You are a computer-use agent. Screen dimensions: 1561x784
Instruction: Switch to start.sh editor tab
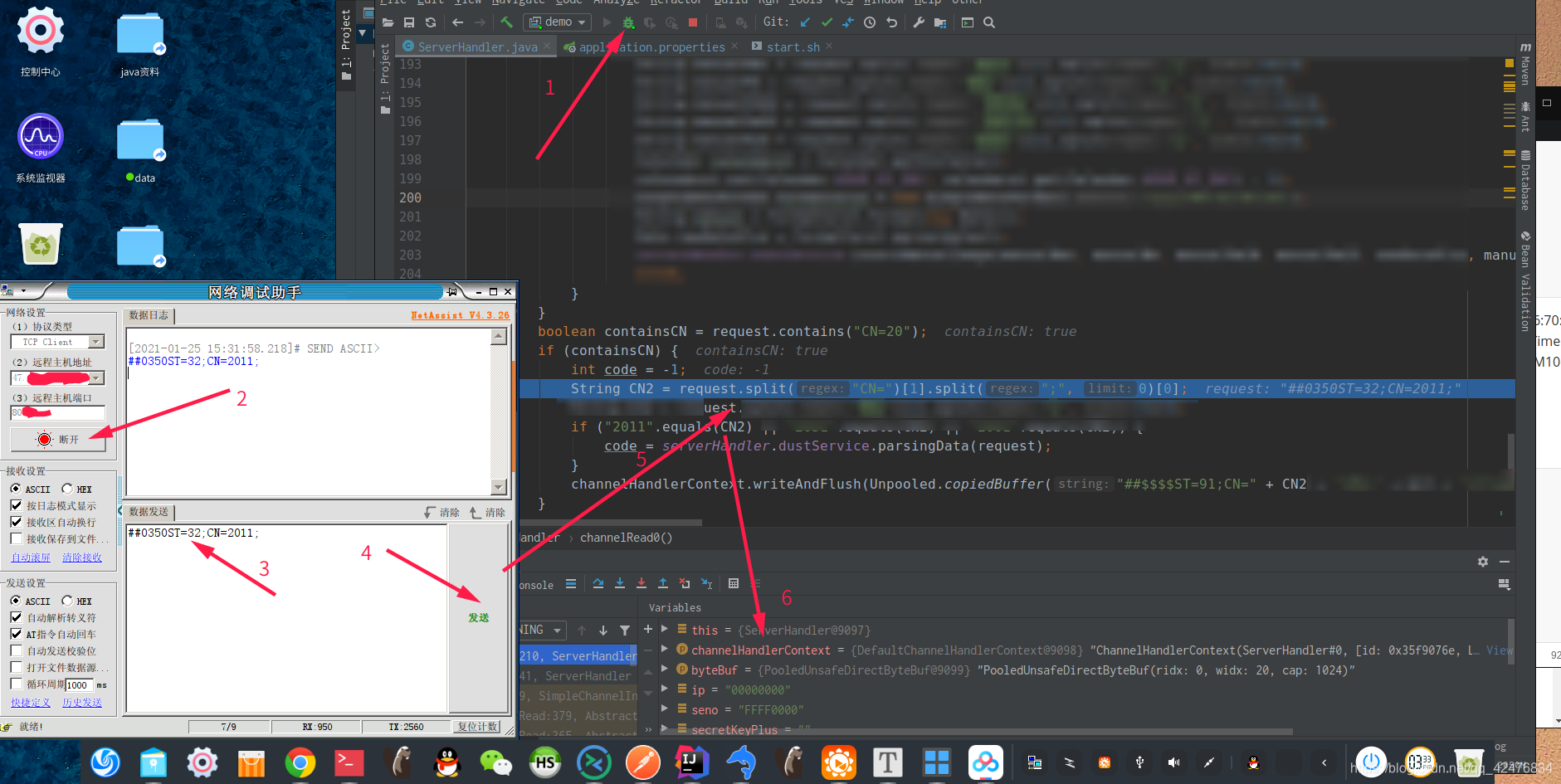click(x=793, y=47)
